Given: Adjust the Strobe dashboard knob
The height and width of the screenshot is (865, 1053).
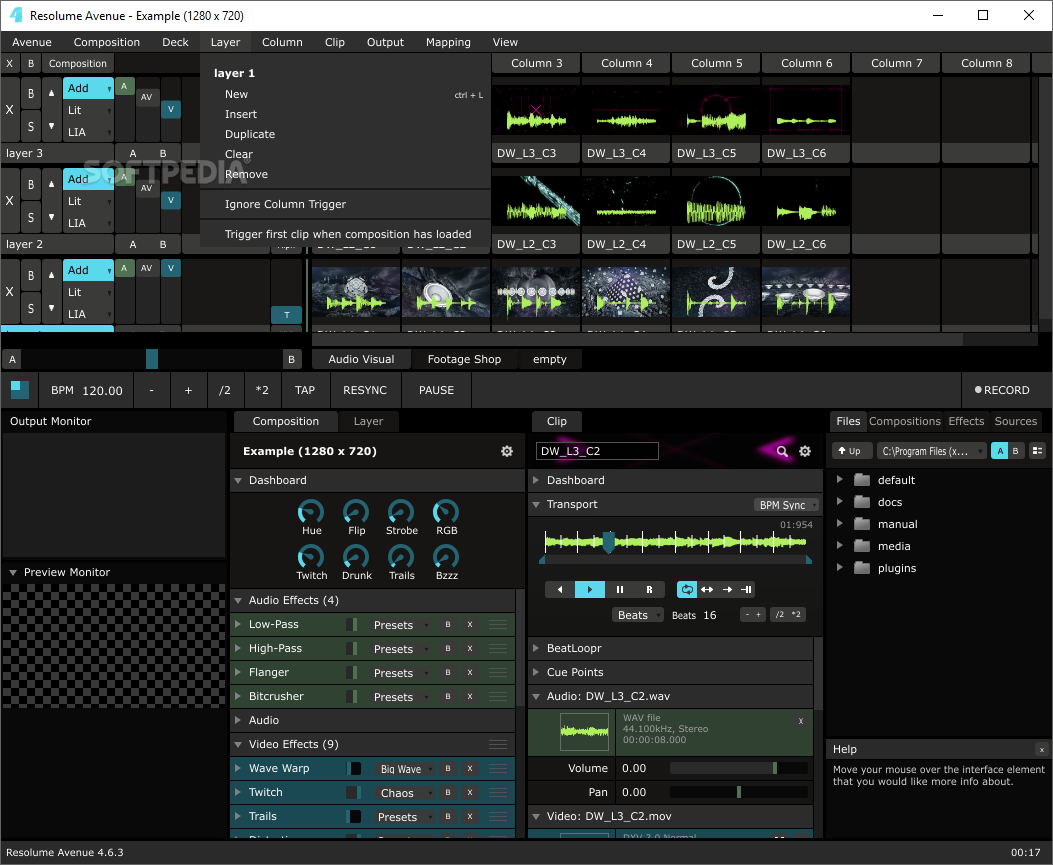Looking at the screenshot, I should [x=401, y=512].
